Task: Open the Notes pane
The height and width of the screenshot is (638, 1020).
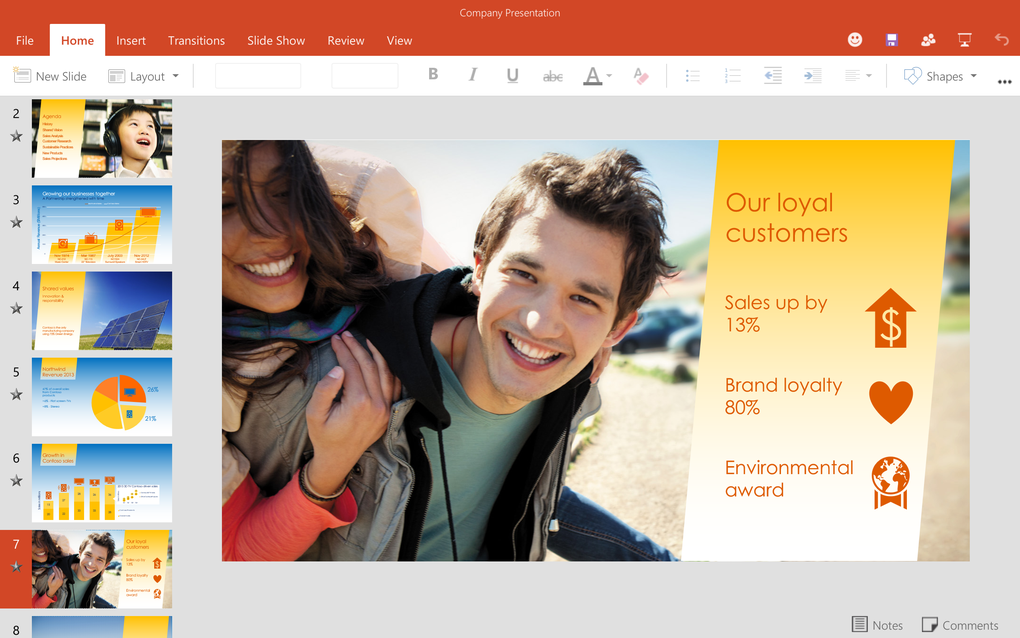Action: click(877, 624)
